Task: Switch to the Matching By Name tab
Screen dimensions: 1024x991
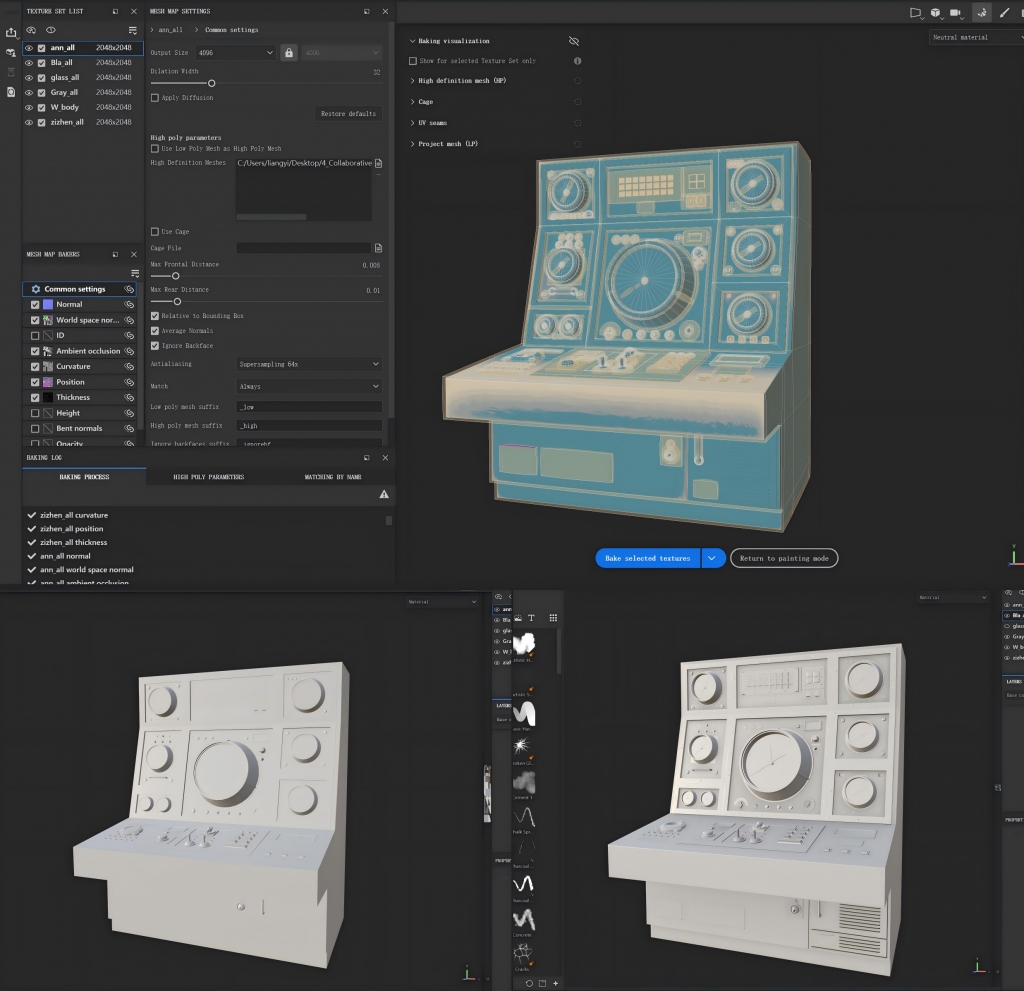Action: 333,477
